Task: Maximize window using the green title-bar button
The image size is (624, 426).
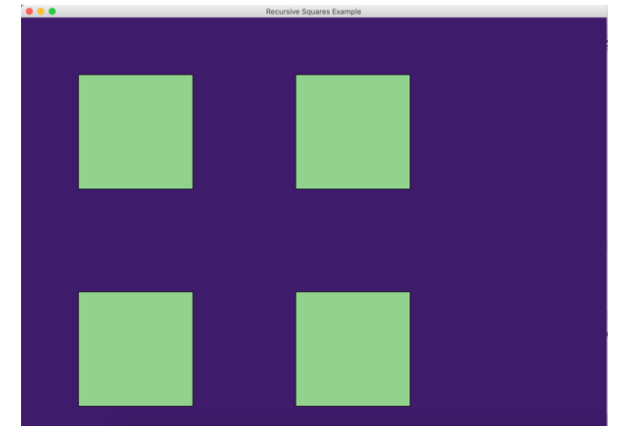Action: pos(52,11)
